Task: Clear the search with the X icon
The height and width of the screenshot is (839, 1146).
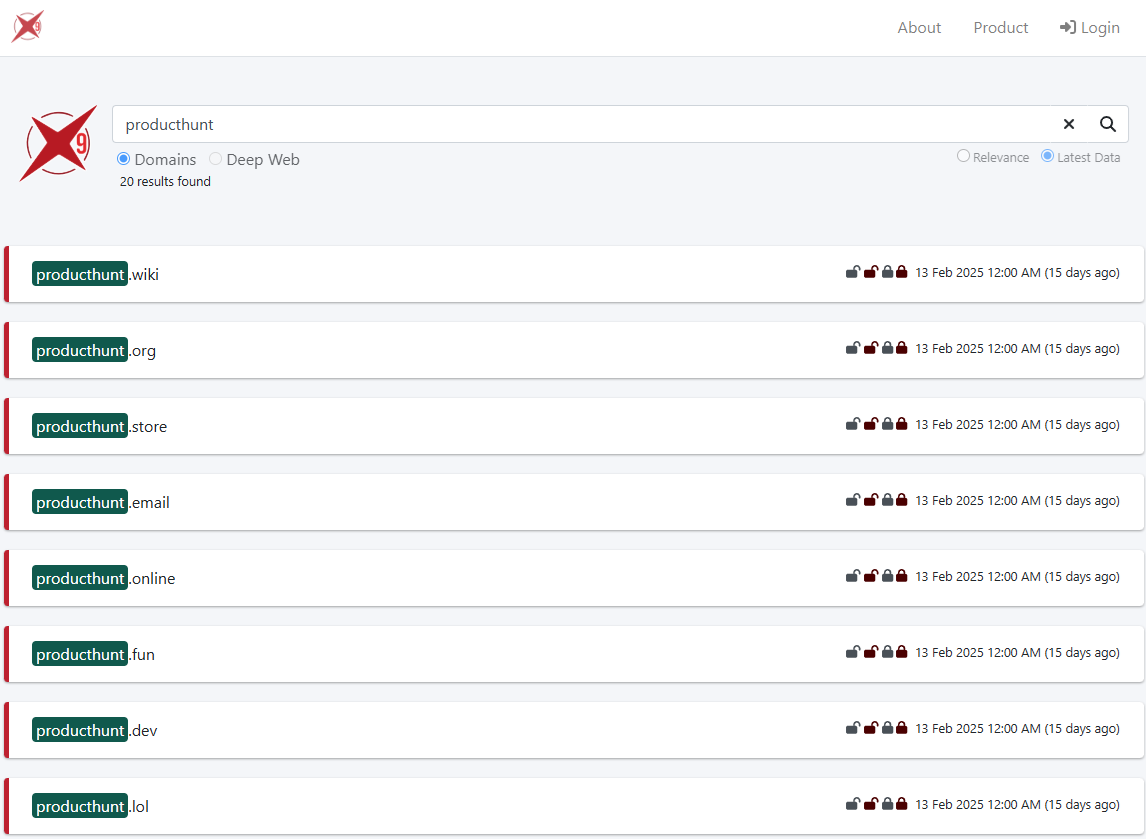Action: (x=1069, y=124)
